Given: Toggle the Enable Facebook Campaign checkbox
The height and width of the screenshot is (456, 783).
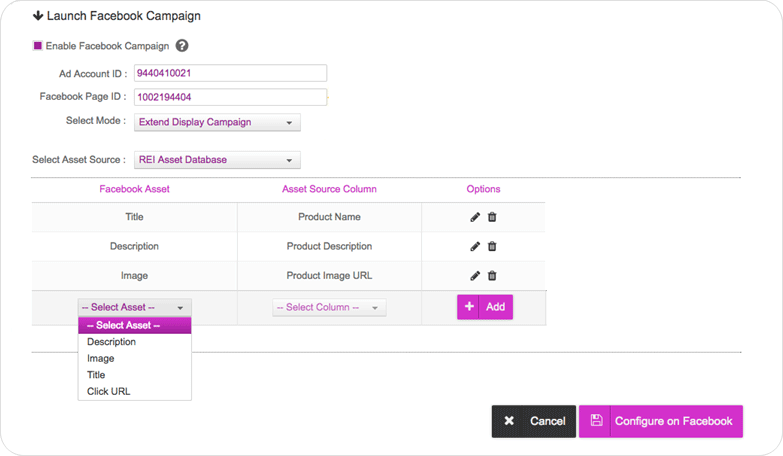Looking at the screenshot, I should coord(38,46).
